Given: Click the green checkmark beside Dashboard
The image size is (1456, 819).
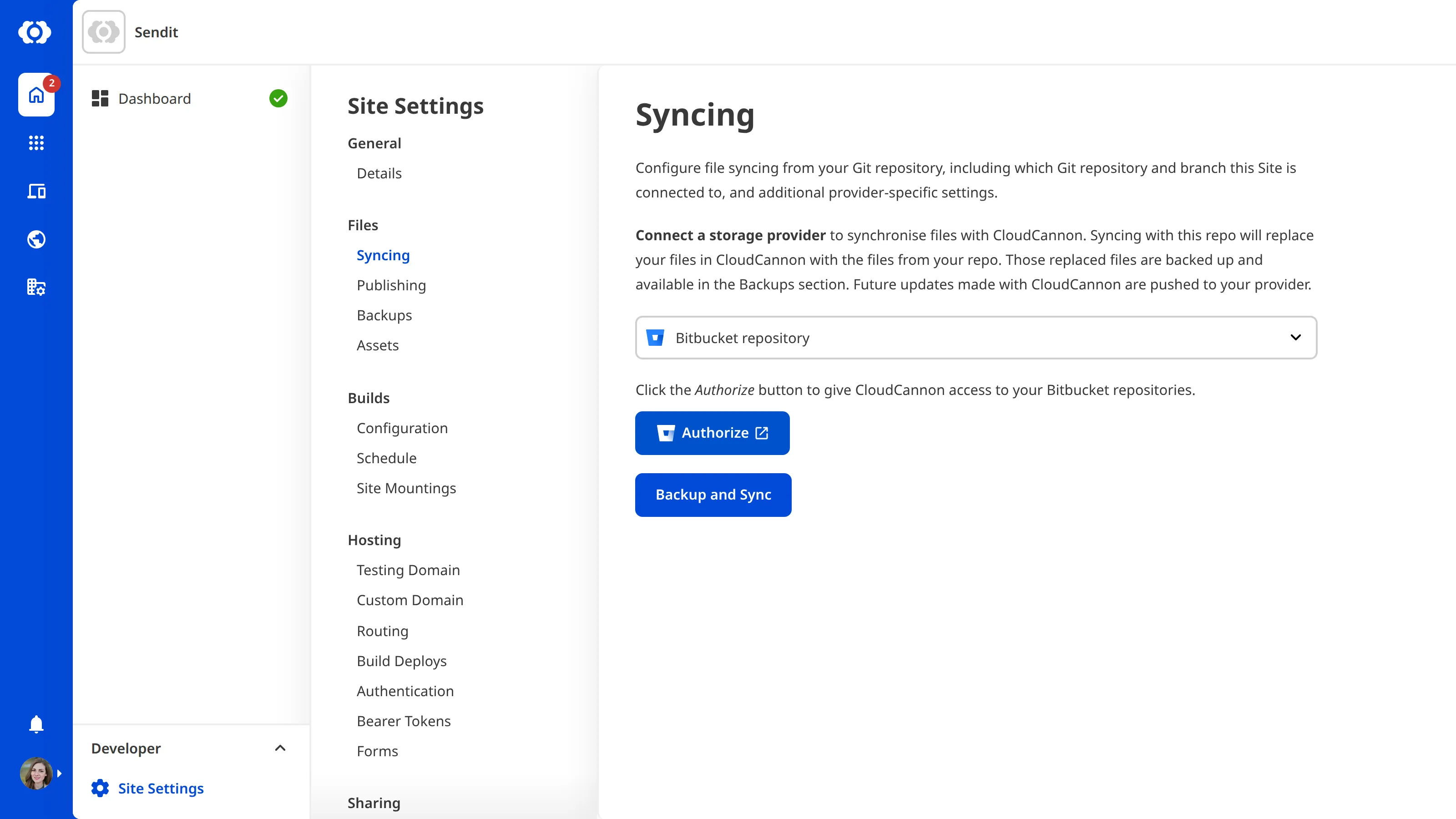Looking at the screenshot, I should (x=278, y=98).
